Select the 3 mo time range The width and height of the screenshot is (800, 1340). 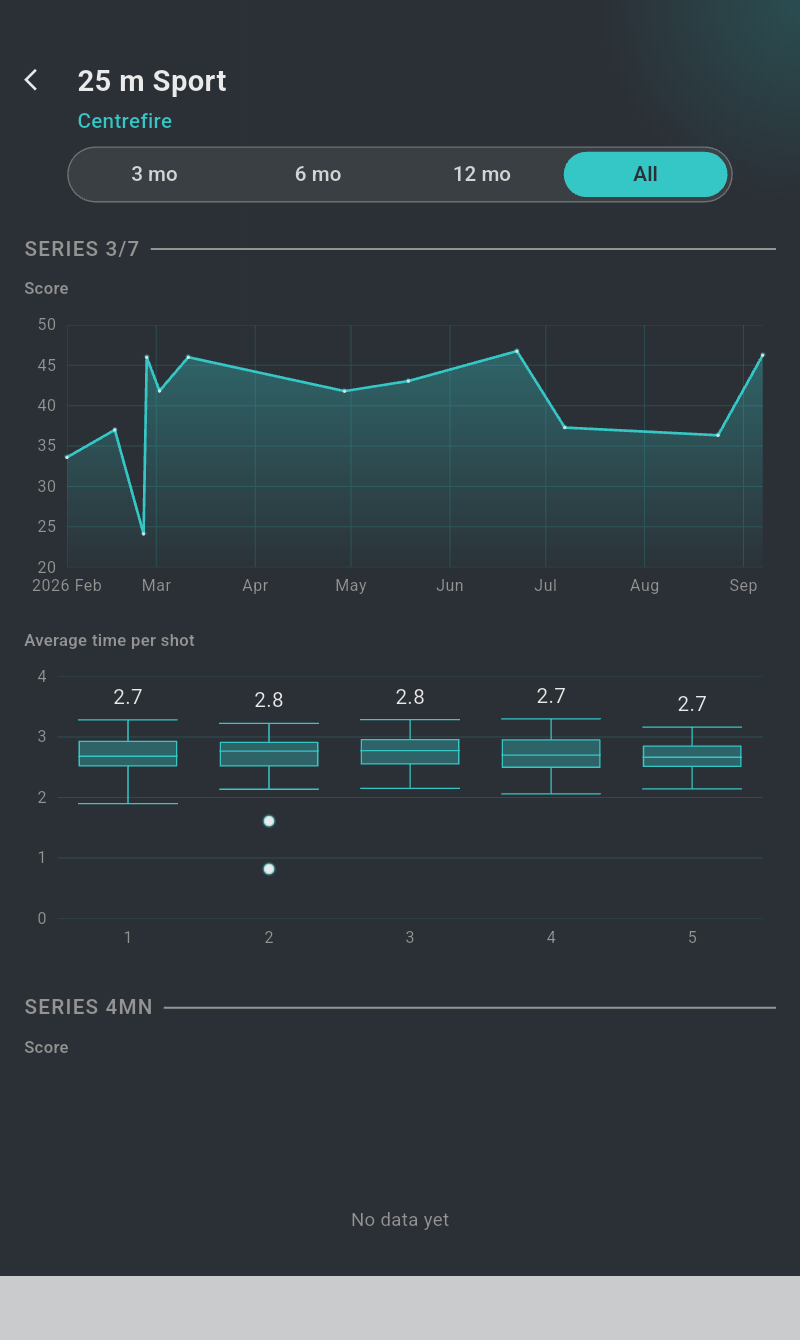point(154,174)
